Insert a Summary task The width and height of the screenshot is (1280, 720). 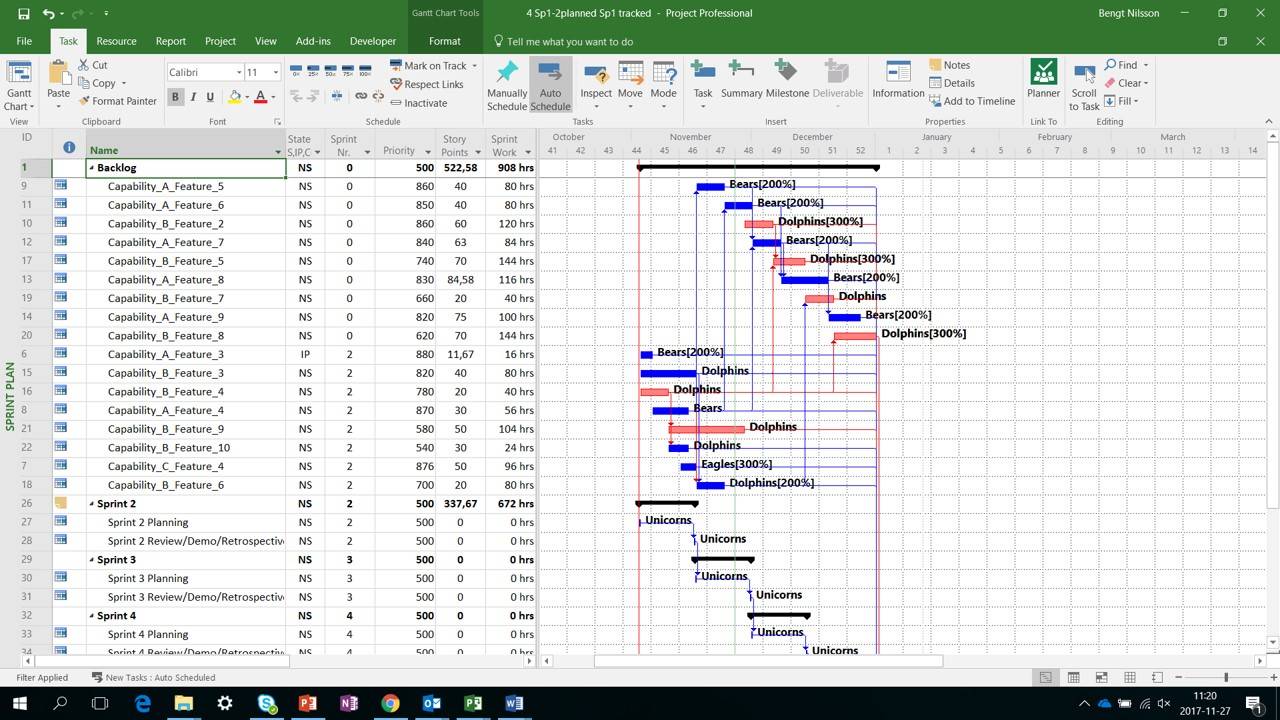741,80
